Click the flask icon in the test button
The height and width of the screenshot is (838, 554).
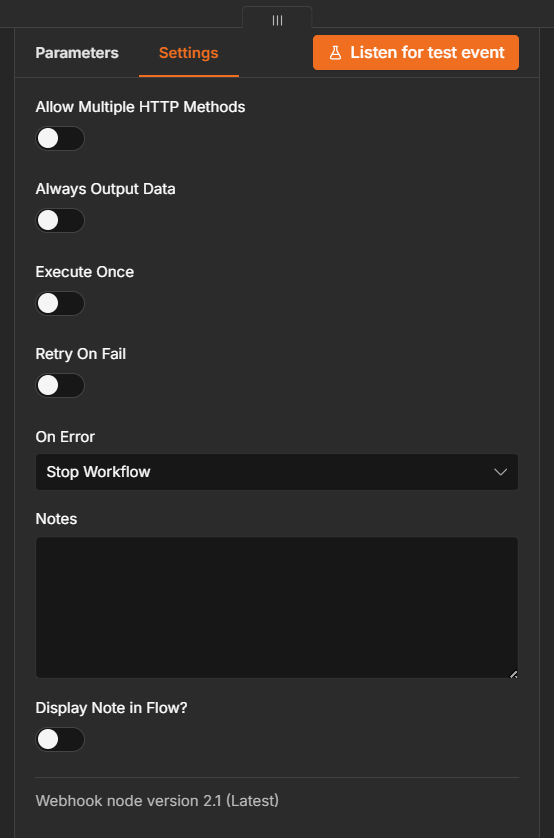coord(335,52)
